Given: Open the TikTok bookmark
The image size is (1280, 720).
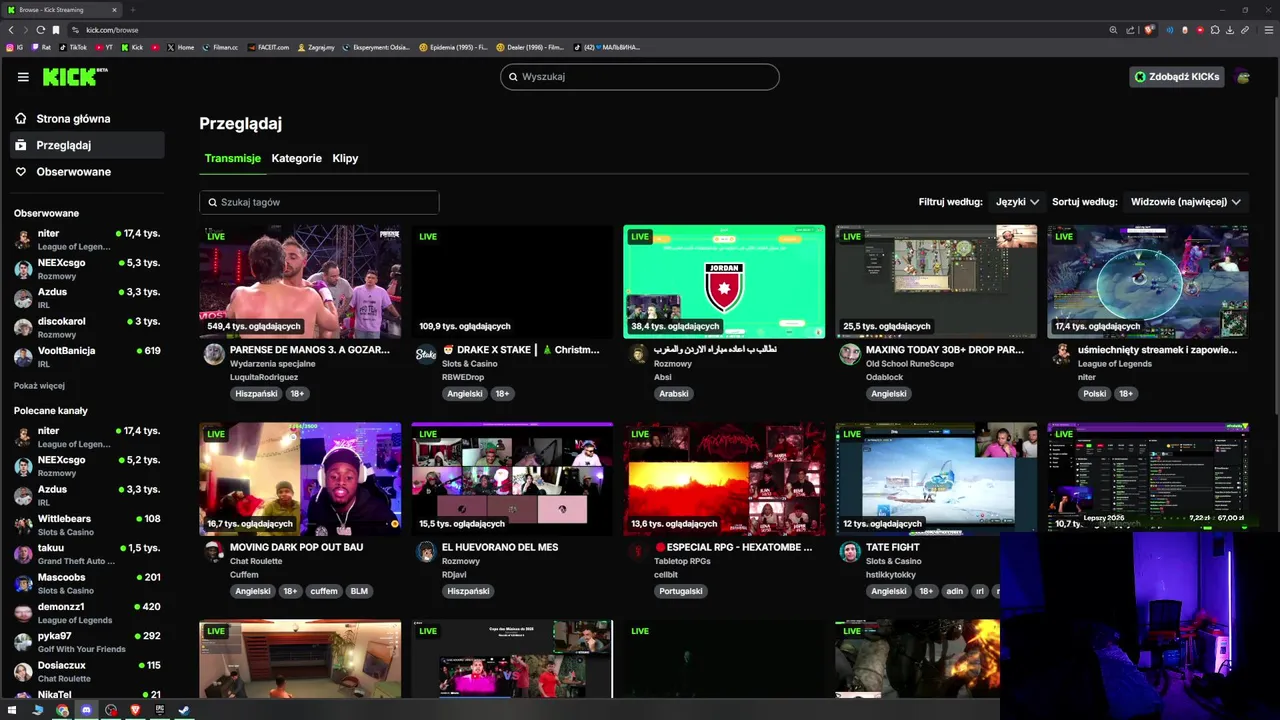Looking at the screenshot, I should (x=73, y=47).
